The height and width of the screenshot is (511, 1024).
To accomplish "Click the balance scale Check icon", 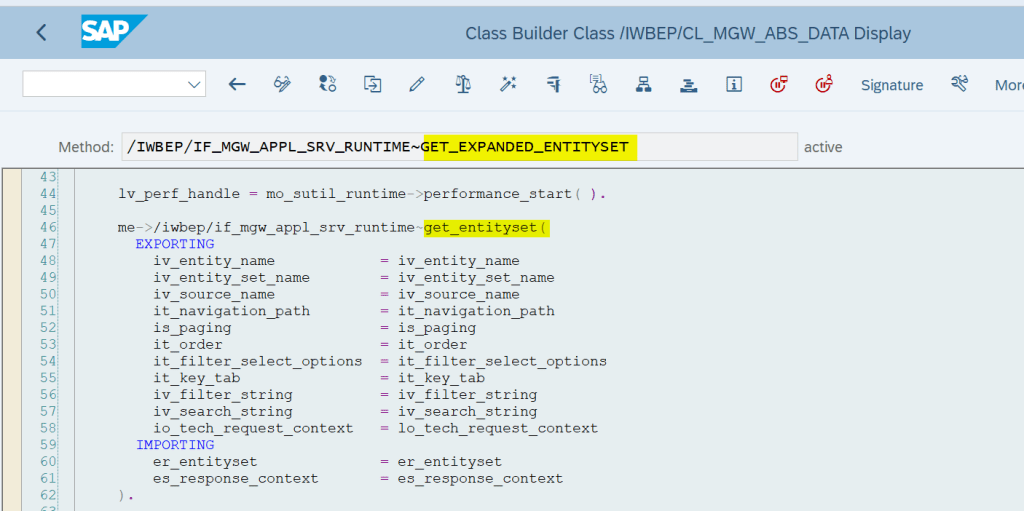I will click(x=463, y=84).
